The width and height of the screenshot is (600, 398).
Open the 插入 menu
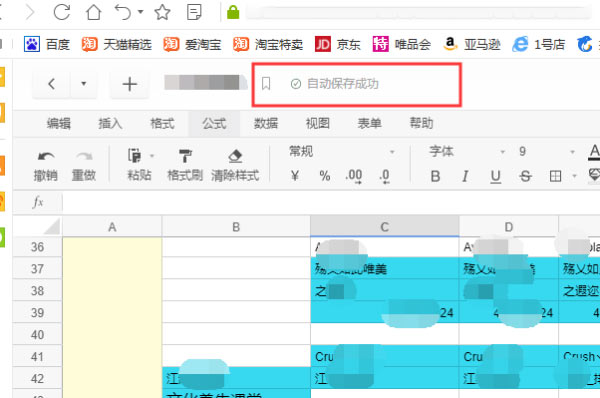click(x=110, y=123)
